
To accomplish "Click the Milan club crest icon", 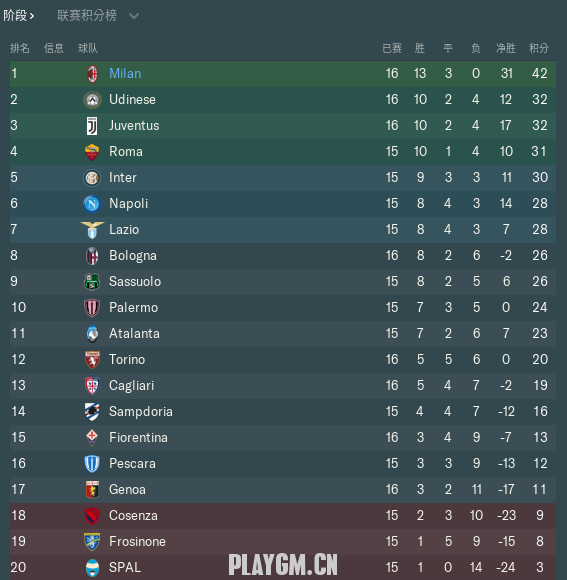I will pyautogui.click(x=92, y=74).
